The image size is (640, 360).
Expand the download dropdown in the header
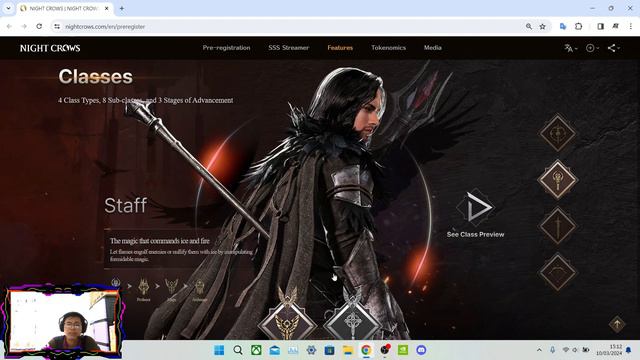point(592,48)
